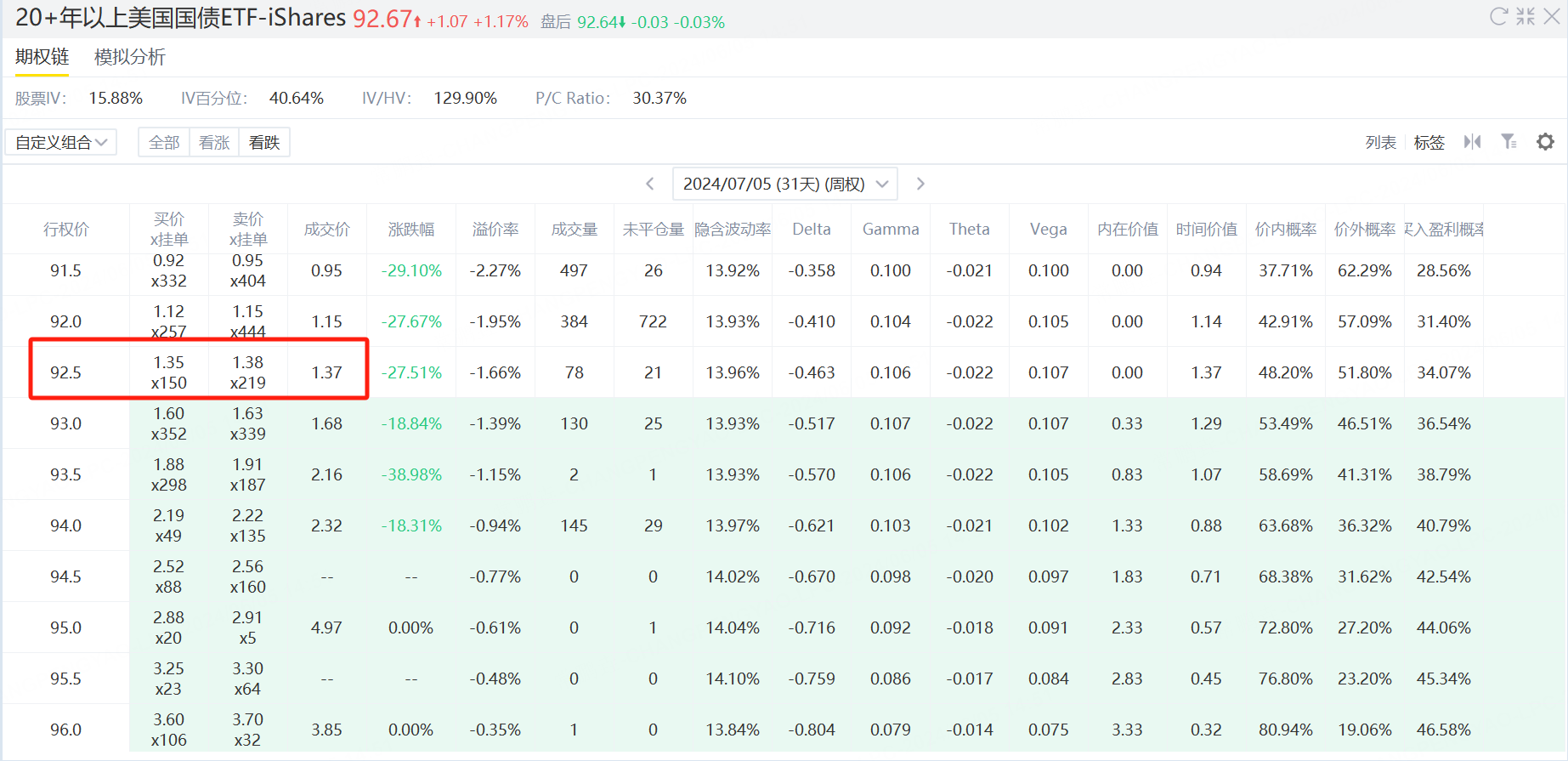Click the Vega column header

coord(1049,229)
